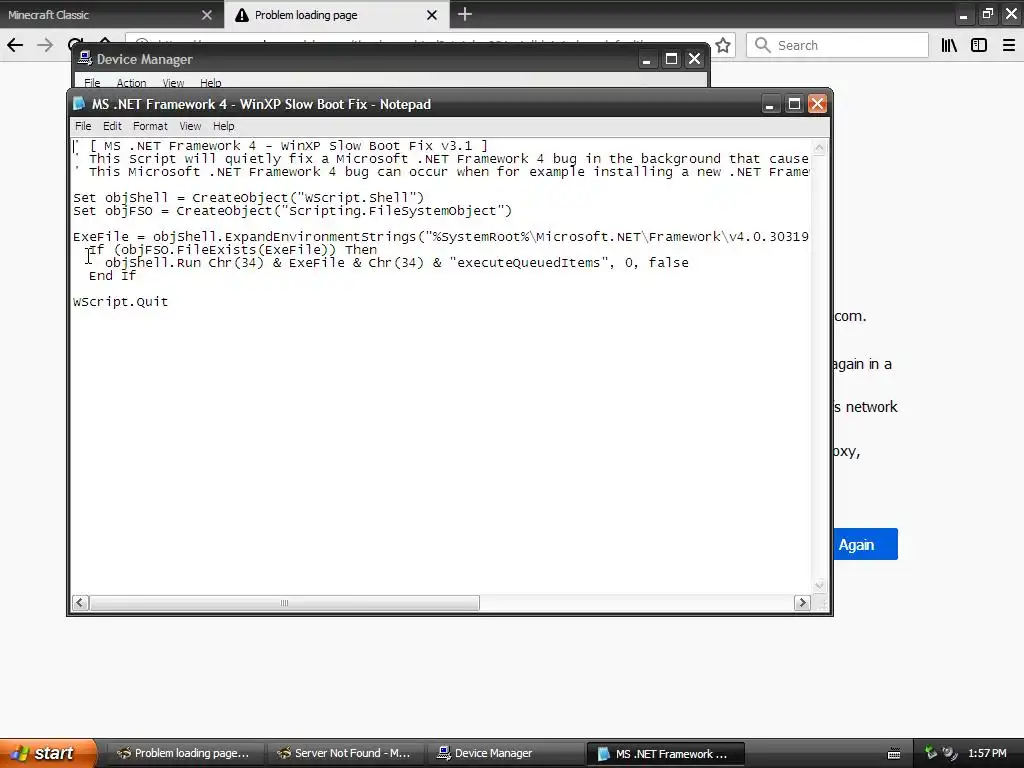Close the Minecraft Classic tab
Screen dimensions: 1024x768
point(206,14)
